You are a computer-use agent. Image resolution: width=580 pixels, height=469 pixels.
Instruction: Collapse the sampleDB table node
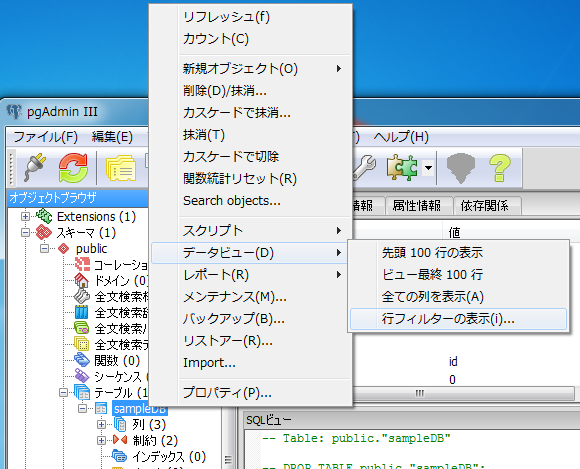click(x=83, y=408)
